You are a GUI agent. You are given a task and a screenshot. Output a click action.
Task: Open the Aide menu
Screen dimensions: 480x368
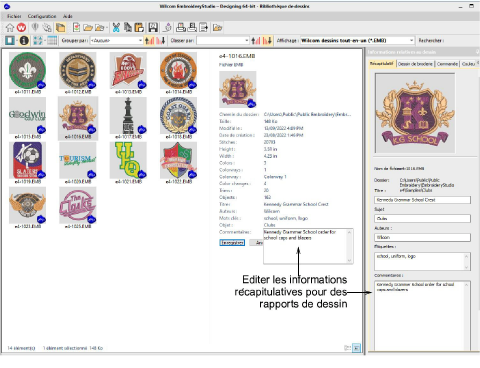pyautogui.click(x=68, y=16)
